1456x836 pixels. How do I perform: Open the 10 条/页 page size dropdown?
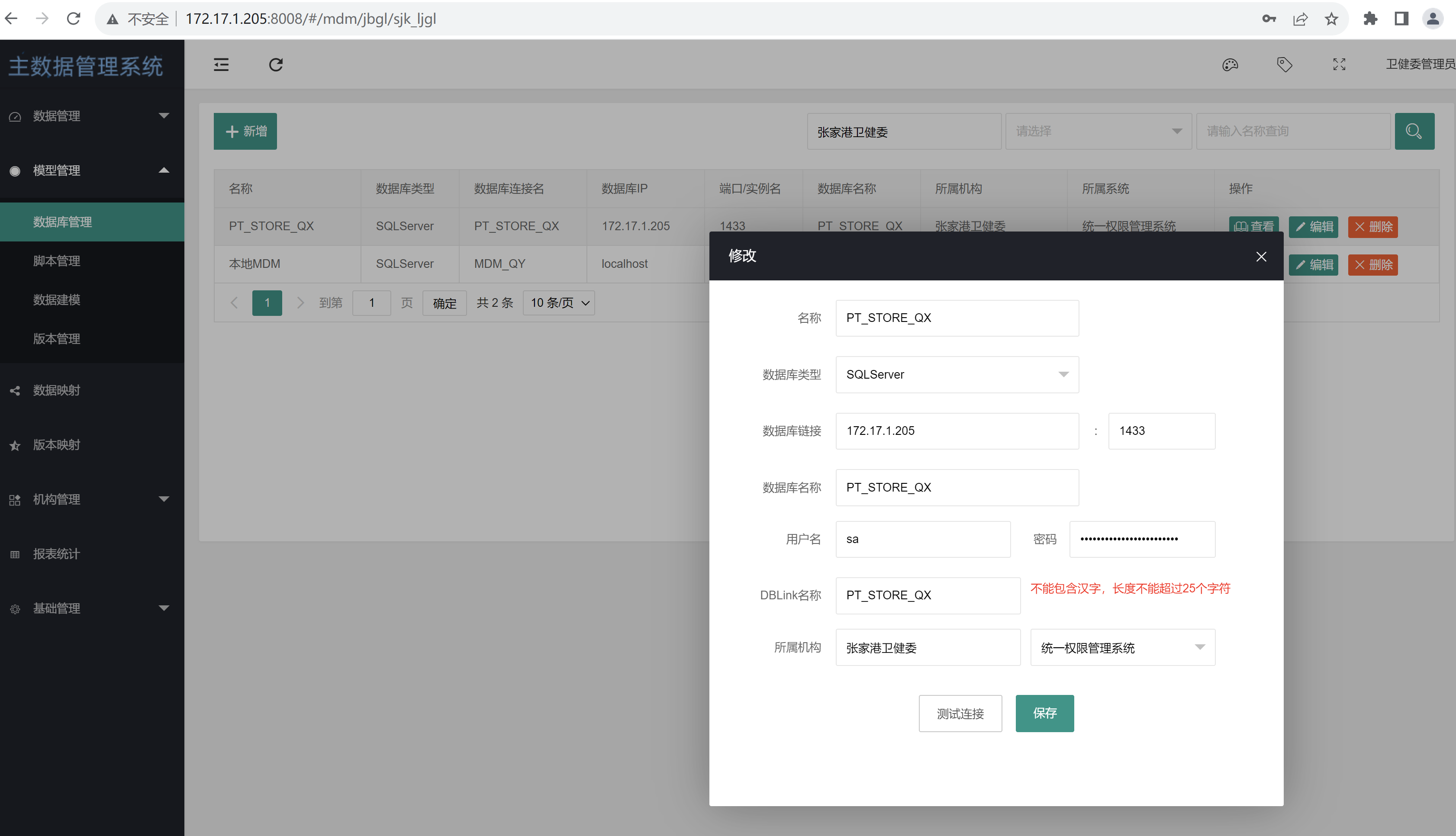tap(558, 302)
